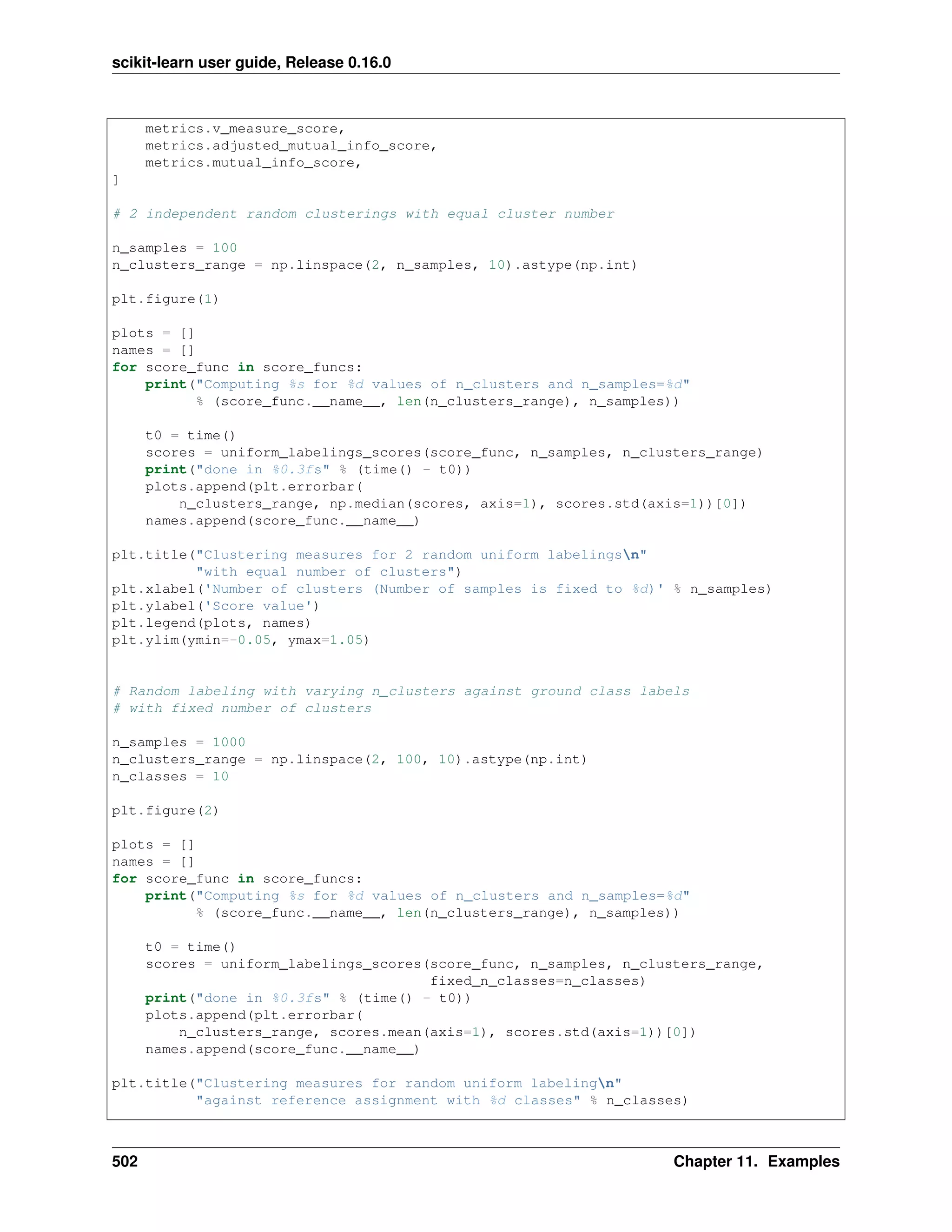Viewport: 952px width, 1232px height.
Task: Click the line 'plt.title("Clustering measures for random uniform labeling'
Action: point(367,1084)
